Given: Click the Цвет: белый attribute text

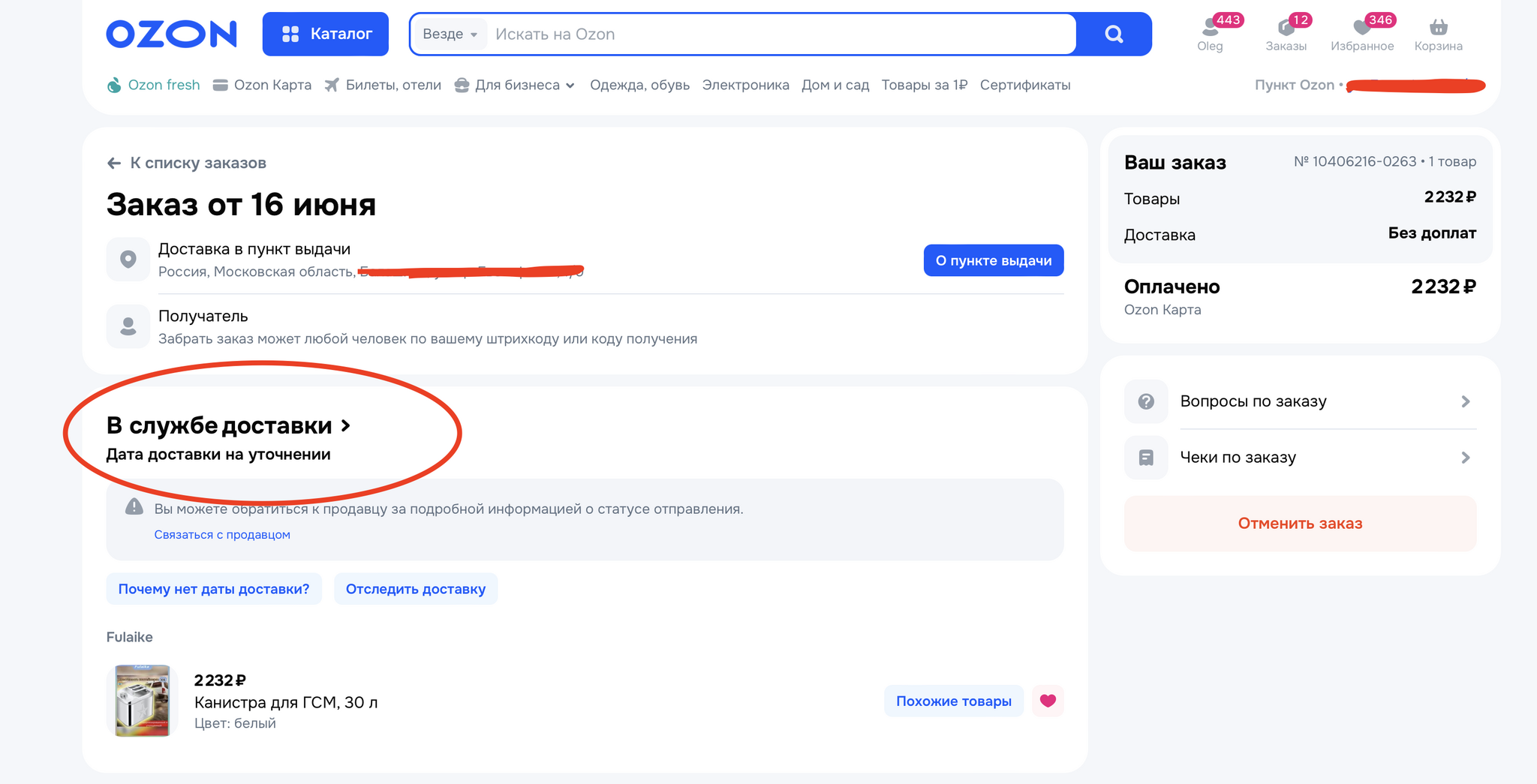Looking at the screenshot, I should coord(235,723).
